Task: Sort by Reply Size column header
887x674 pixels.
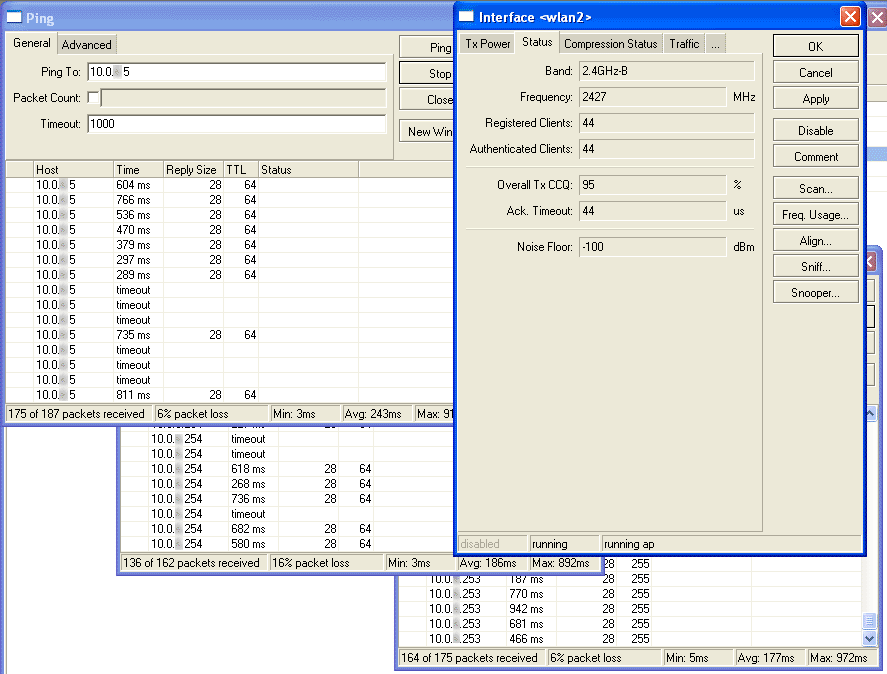Action: point(193,170)
